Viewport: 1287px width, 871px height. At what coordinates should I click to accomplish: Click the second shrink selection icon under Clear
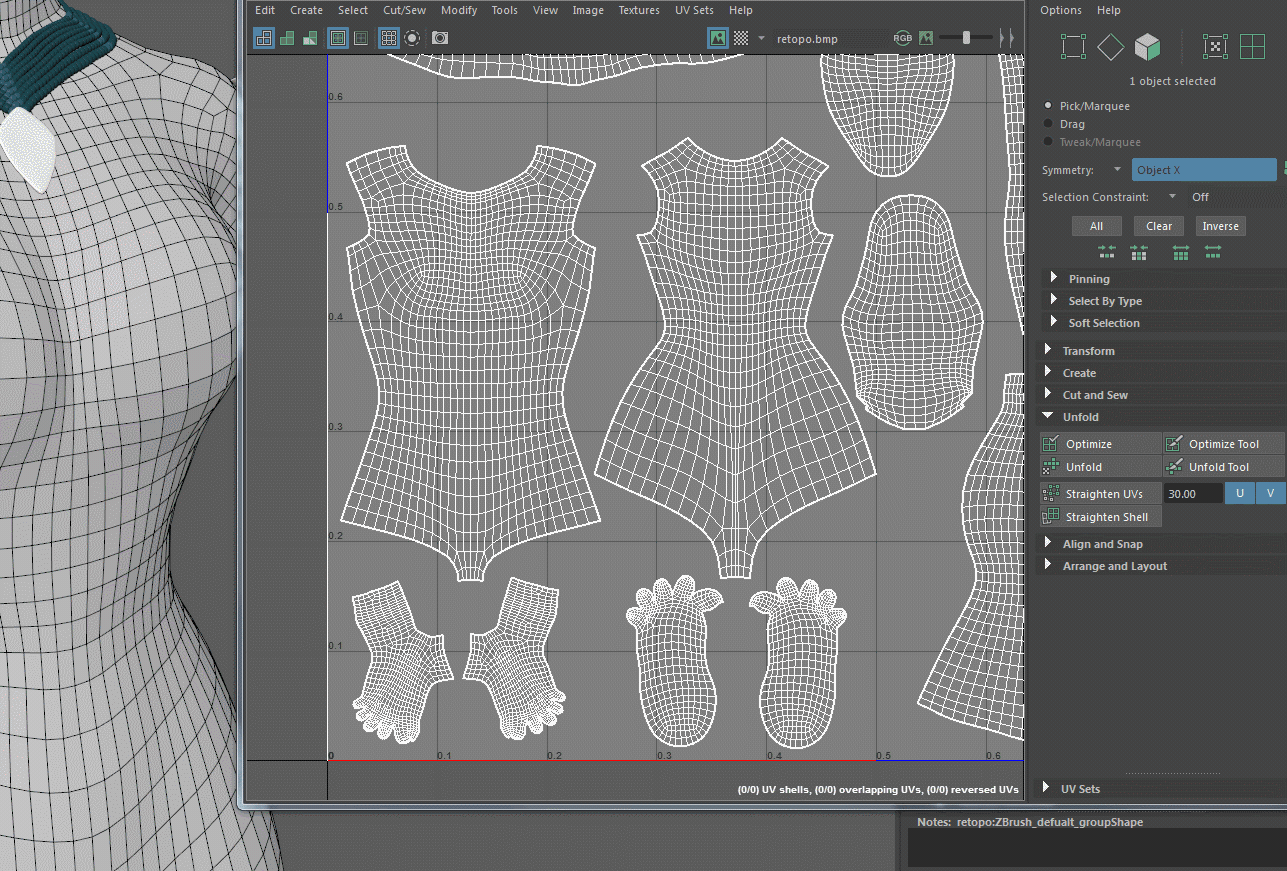point(1139,253)
